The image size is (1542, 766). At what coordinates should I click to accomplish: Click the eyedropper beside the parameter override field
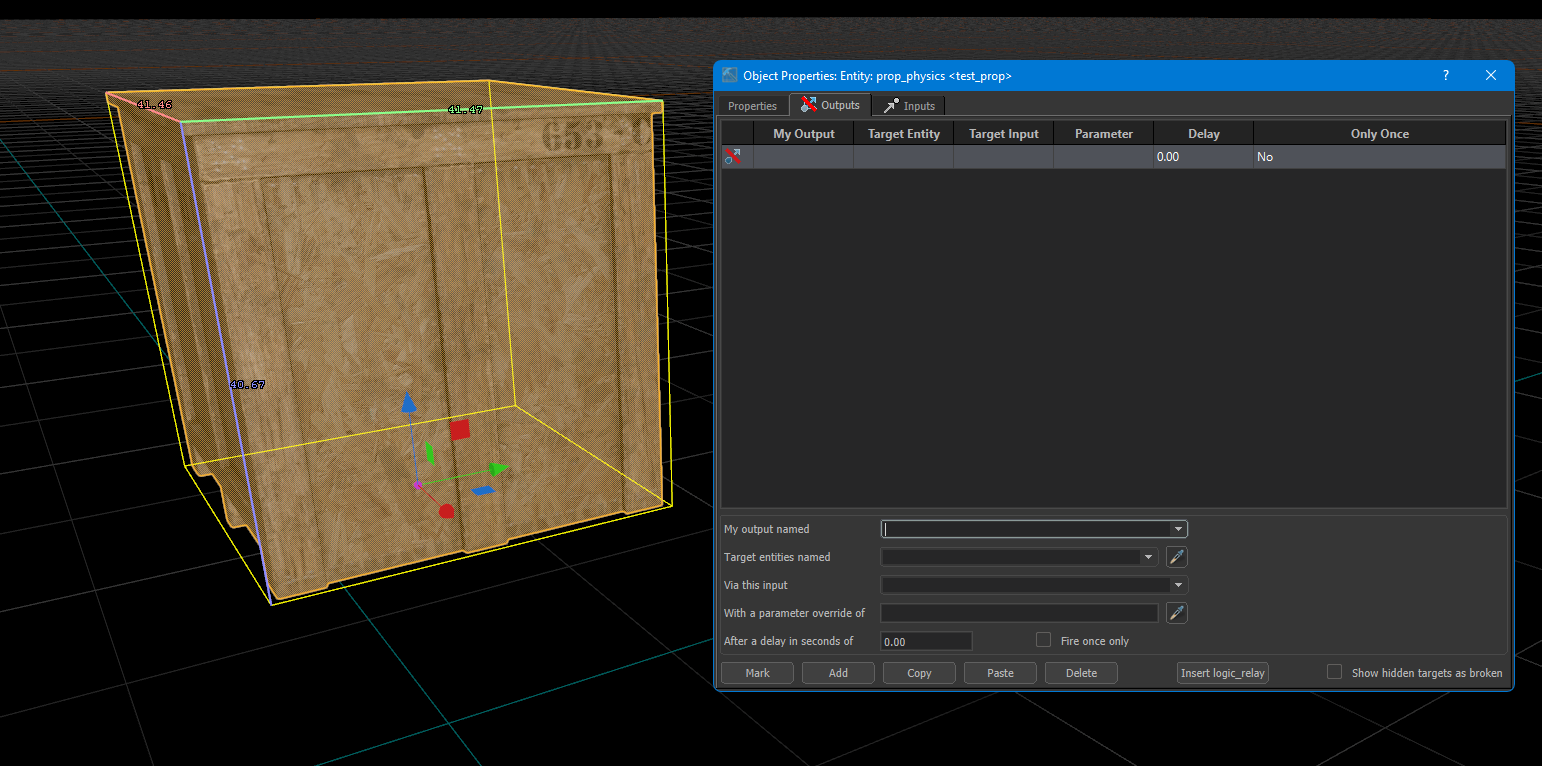pyautogui.click(x=1176, y=613)
